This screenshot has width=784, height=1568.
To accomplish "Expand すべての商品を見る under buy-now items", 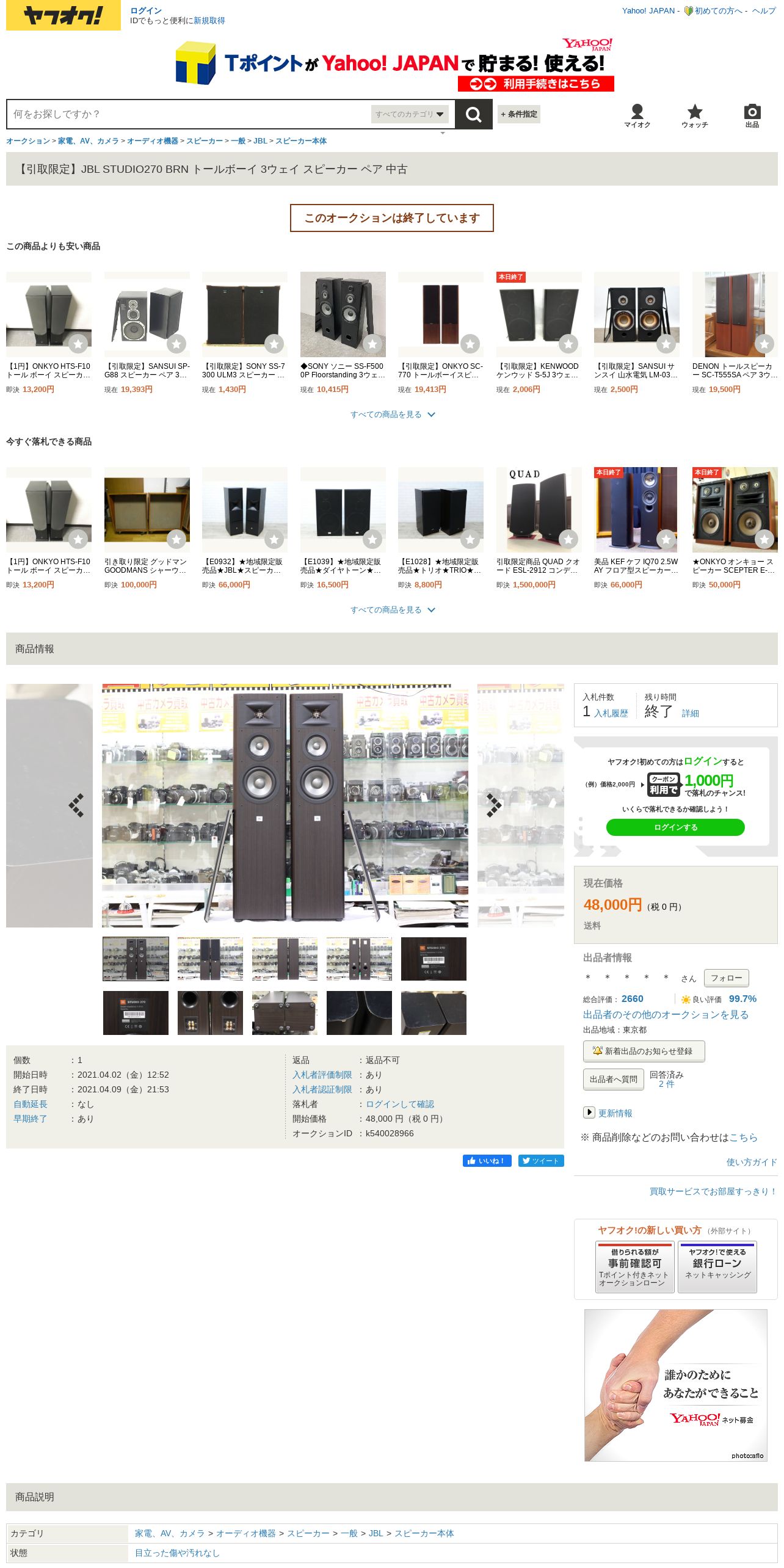I will click(392, 610).
